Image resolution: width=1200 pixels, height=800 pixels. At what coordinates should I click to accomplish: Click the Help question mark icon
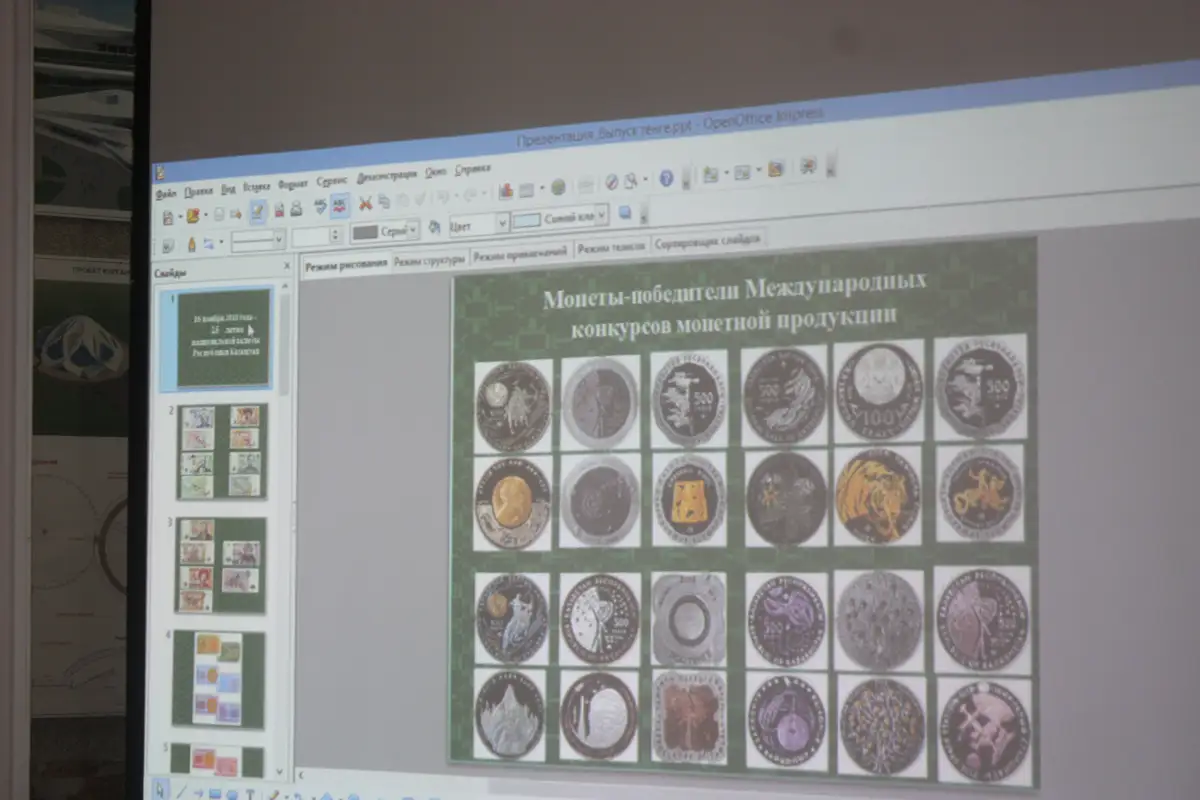point(666,178)
